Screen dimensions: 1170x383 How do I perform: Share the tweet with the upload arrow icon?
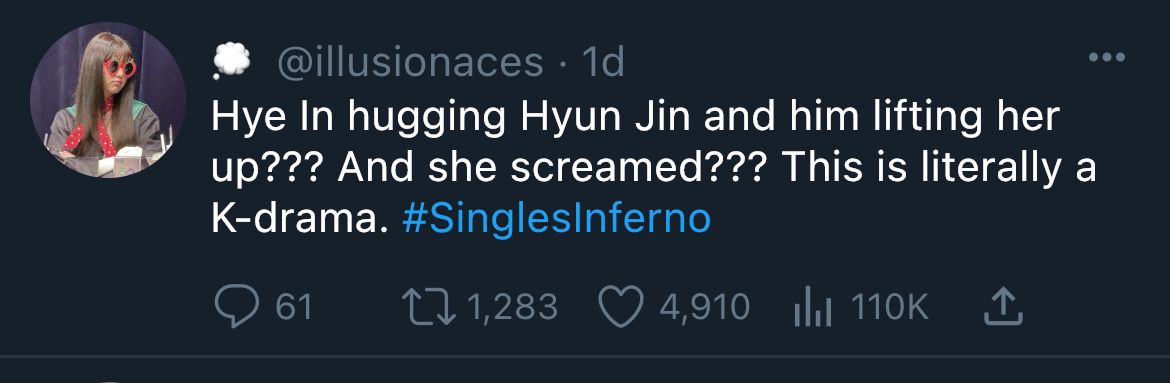coord(1003,307)
